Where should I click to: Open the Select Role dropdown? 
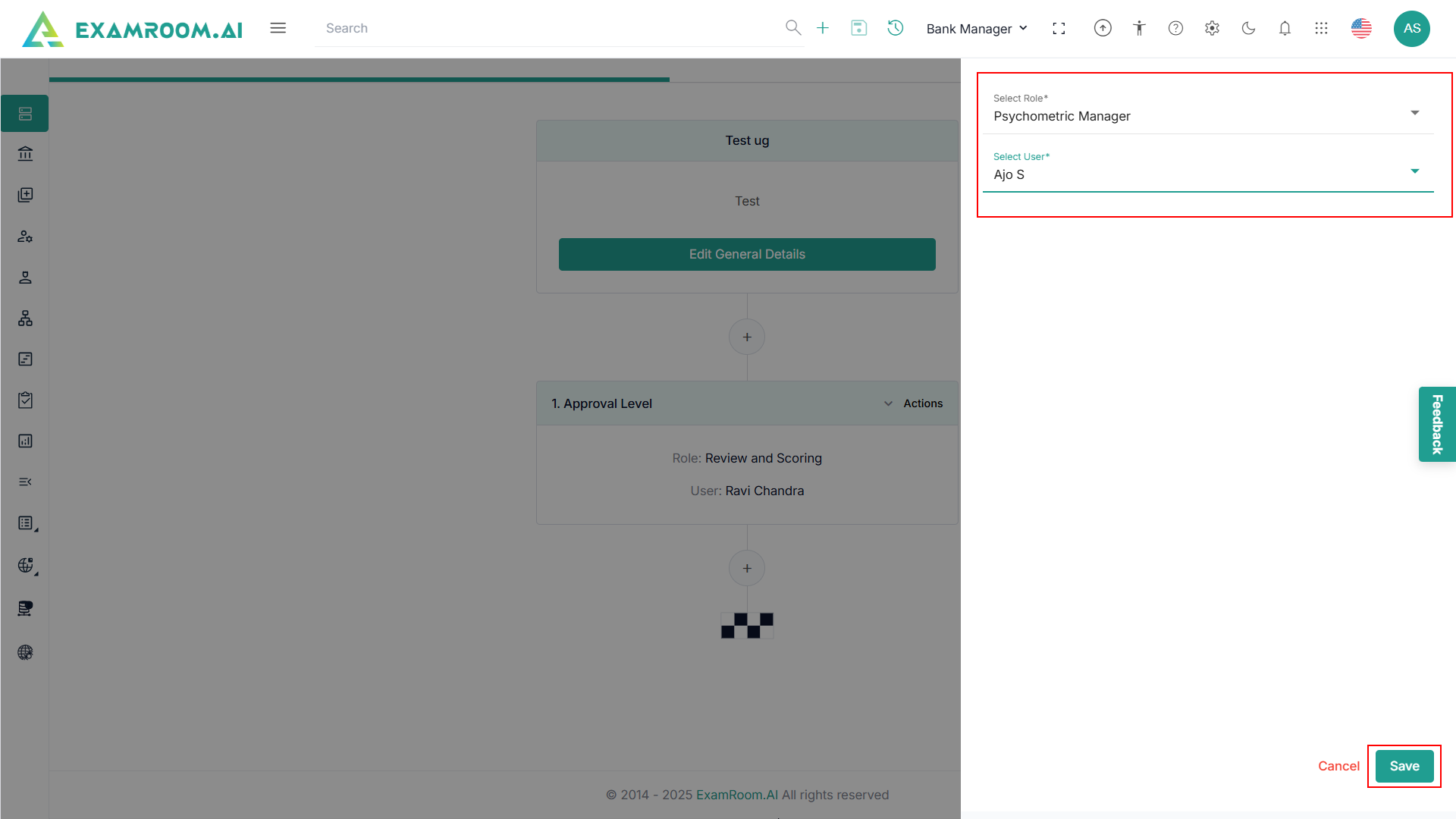pyautogui.click(x=1207, y=115)
